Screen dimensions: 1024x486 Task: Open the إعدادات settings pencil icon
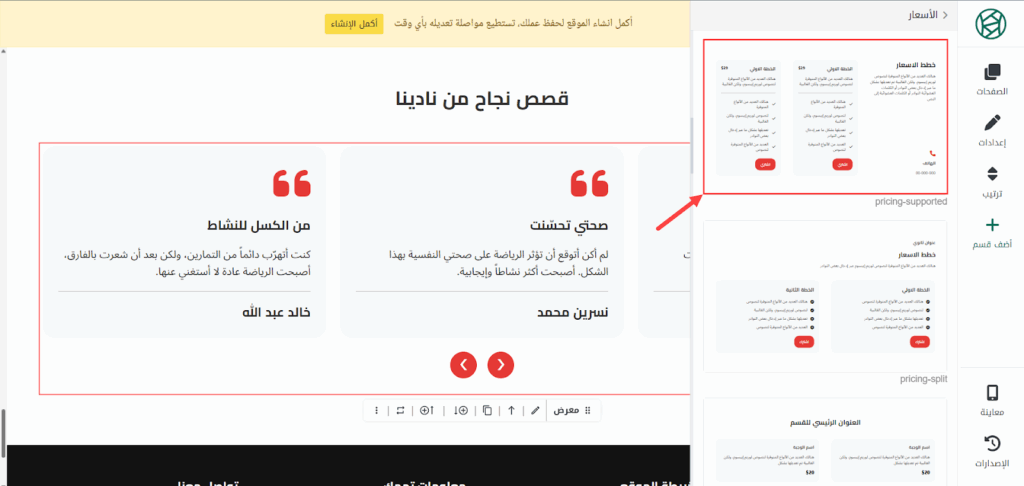[991, 123]
